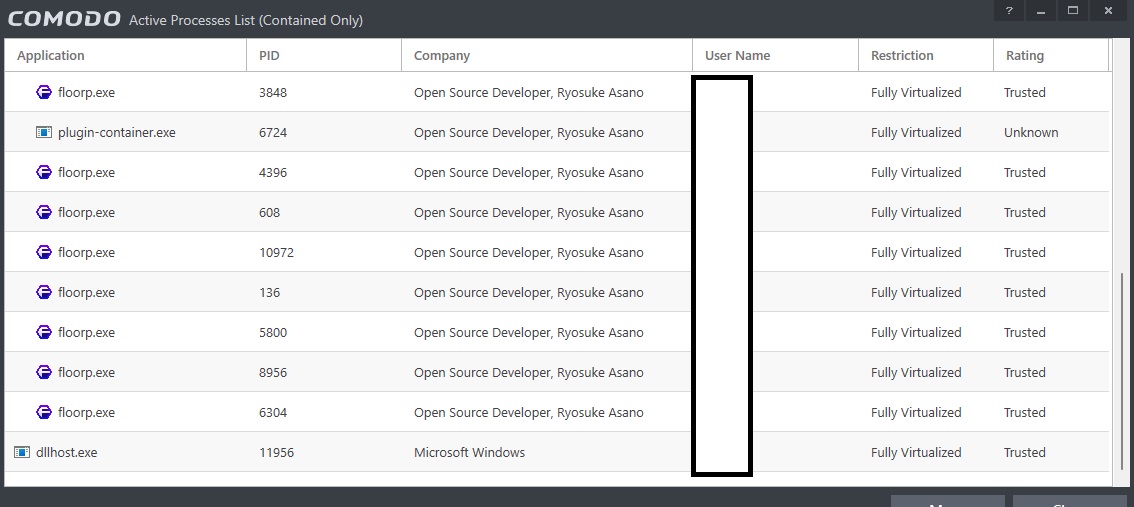Click the Company column header
Screen dimensions: 1134x507
(441, 56)
